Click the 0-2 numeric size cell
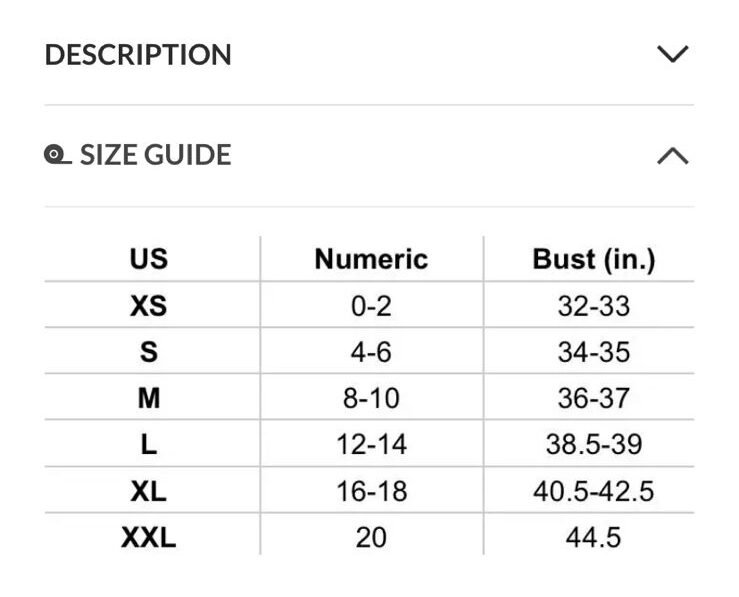Viewport: 739px width, 597px height. (x=371, y=306)
